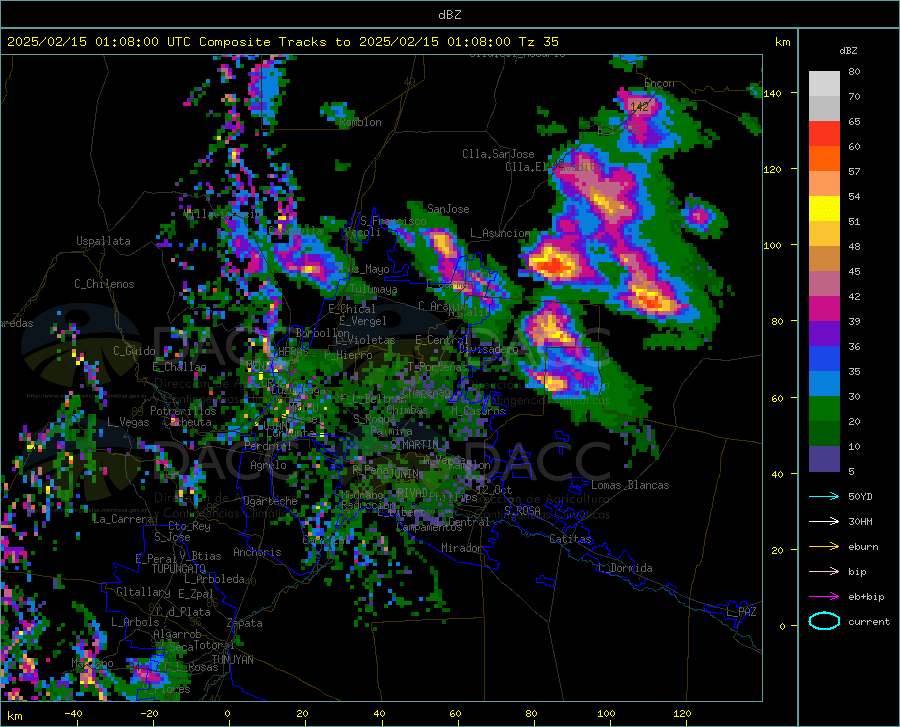Click the Catitas place label
This screenshot has height=727, width=900.
pos(571,539)
